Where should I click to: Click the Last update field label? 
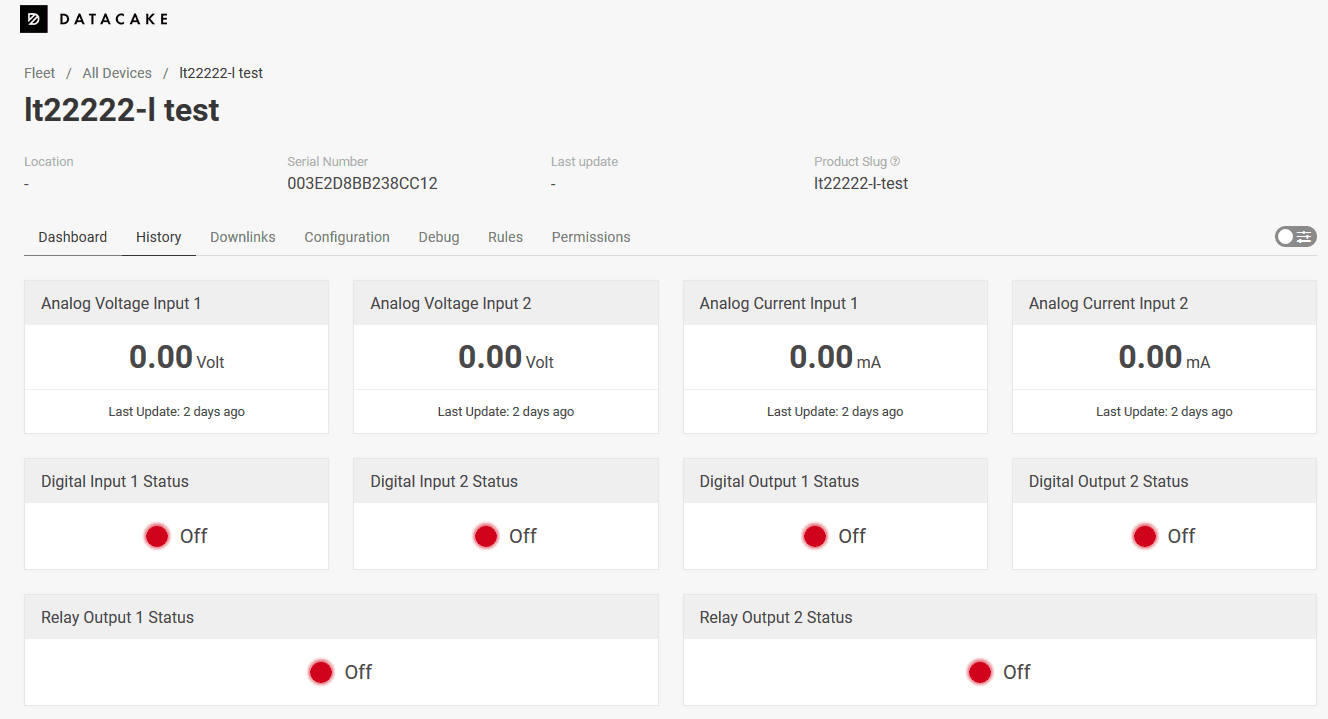(x=584, y=161)
